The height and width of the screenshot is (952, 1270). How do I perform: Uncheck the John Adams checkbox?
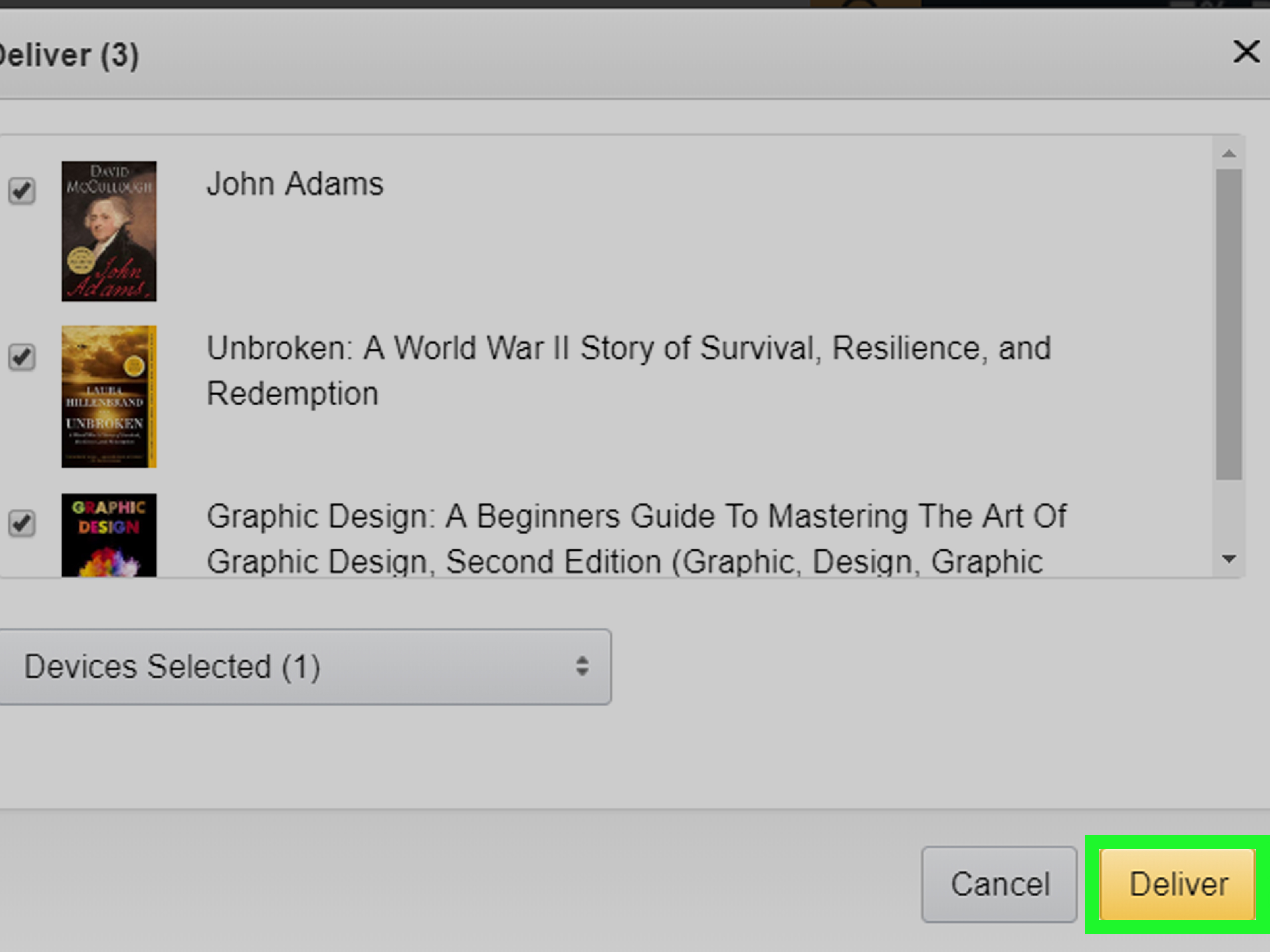coord(22,190)
